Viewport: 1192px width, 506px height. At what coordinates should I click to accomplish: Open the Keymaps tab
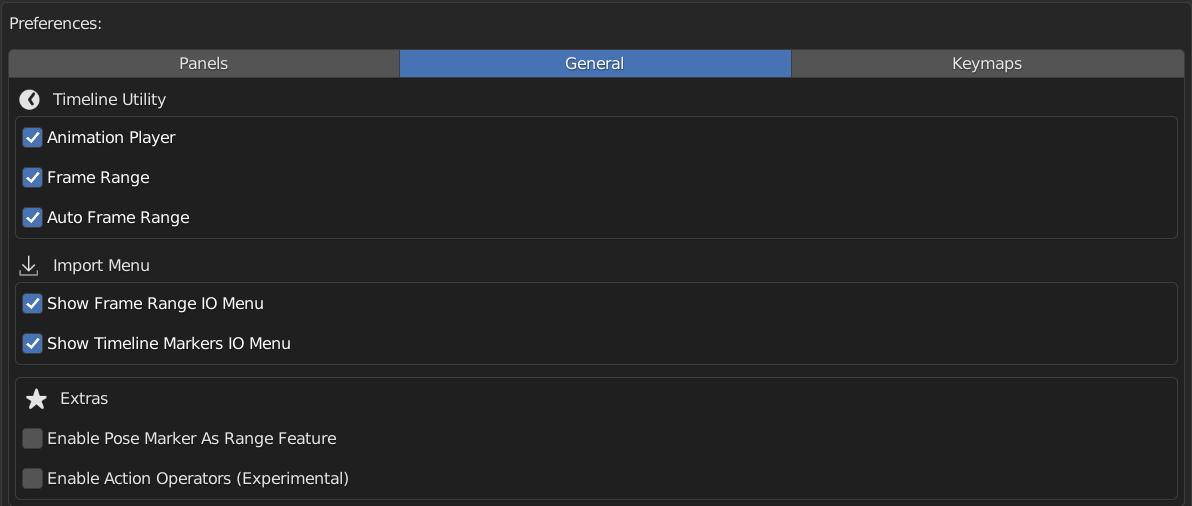(x=988, y=64)
